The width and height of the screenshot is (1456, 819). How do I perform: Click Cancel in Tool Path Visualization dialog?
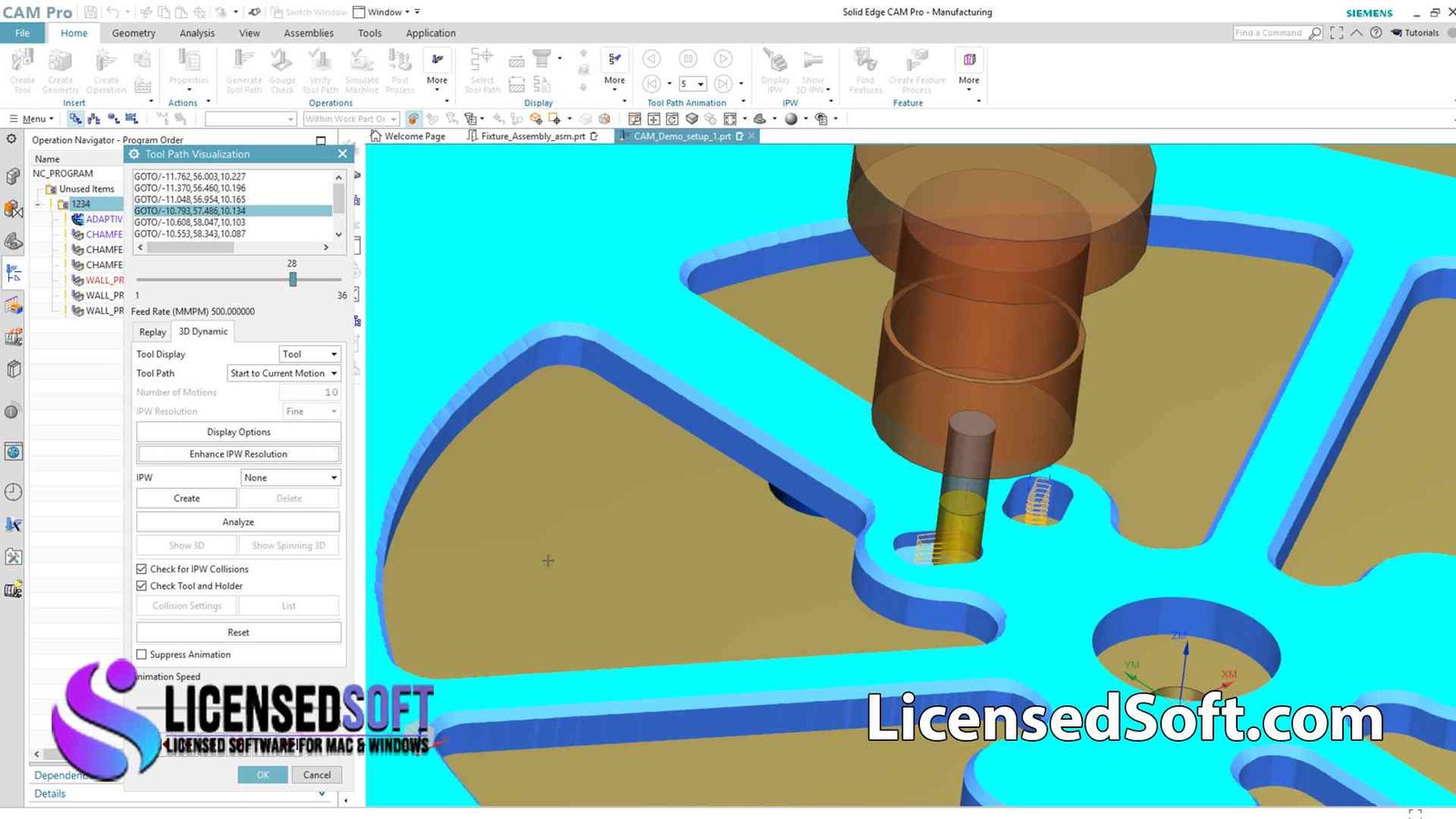[x=317, y=775]
